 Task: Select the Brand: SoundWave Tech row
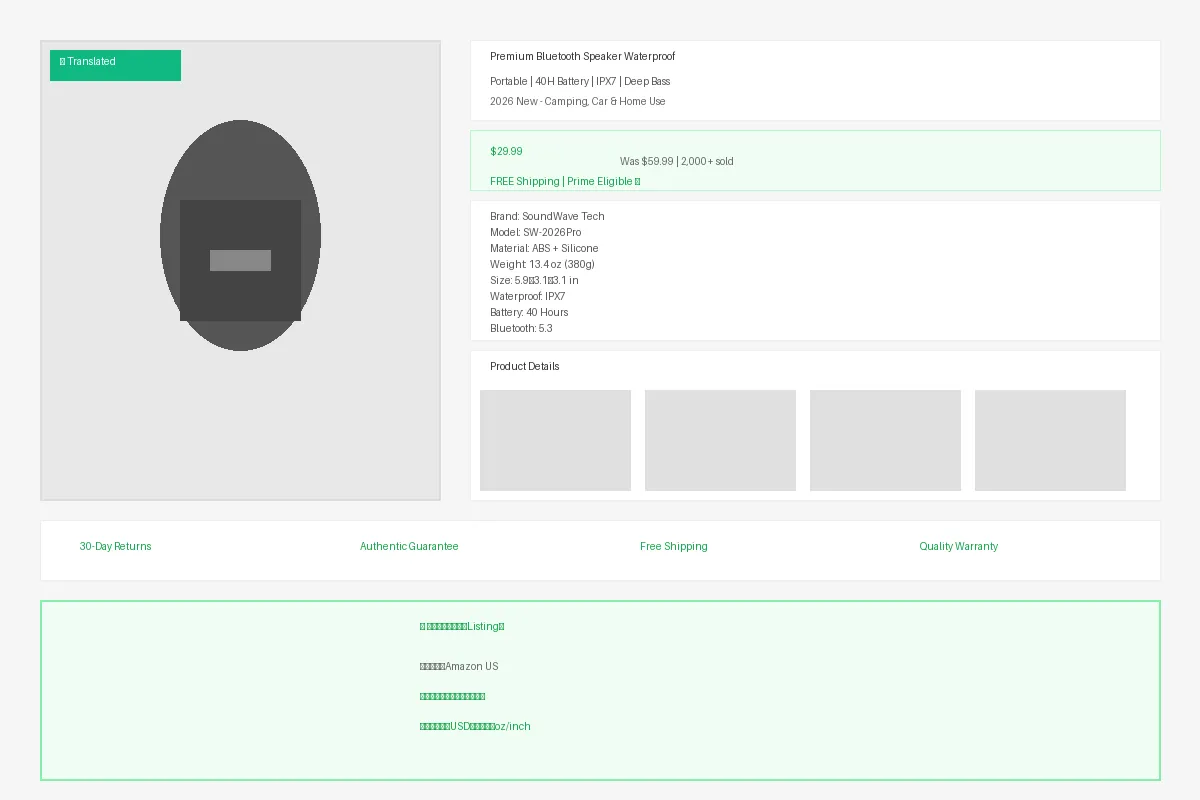click(x=547, y=216)
